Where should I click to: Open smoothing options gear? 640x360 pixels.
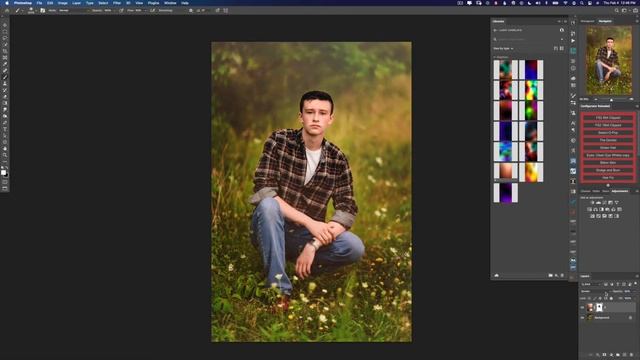pyautogui.click(x=191, y=11)
